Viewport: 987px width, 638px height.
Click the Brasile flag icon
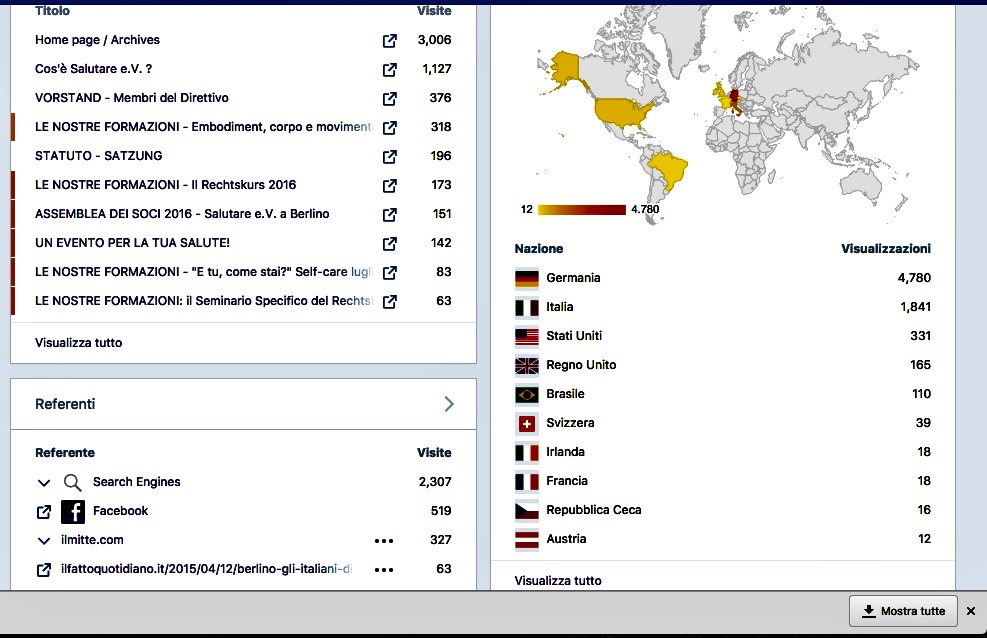[x=527, y=395]
